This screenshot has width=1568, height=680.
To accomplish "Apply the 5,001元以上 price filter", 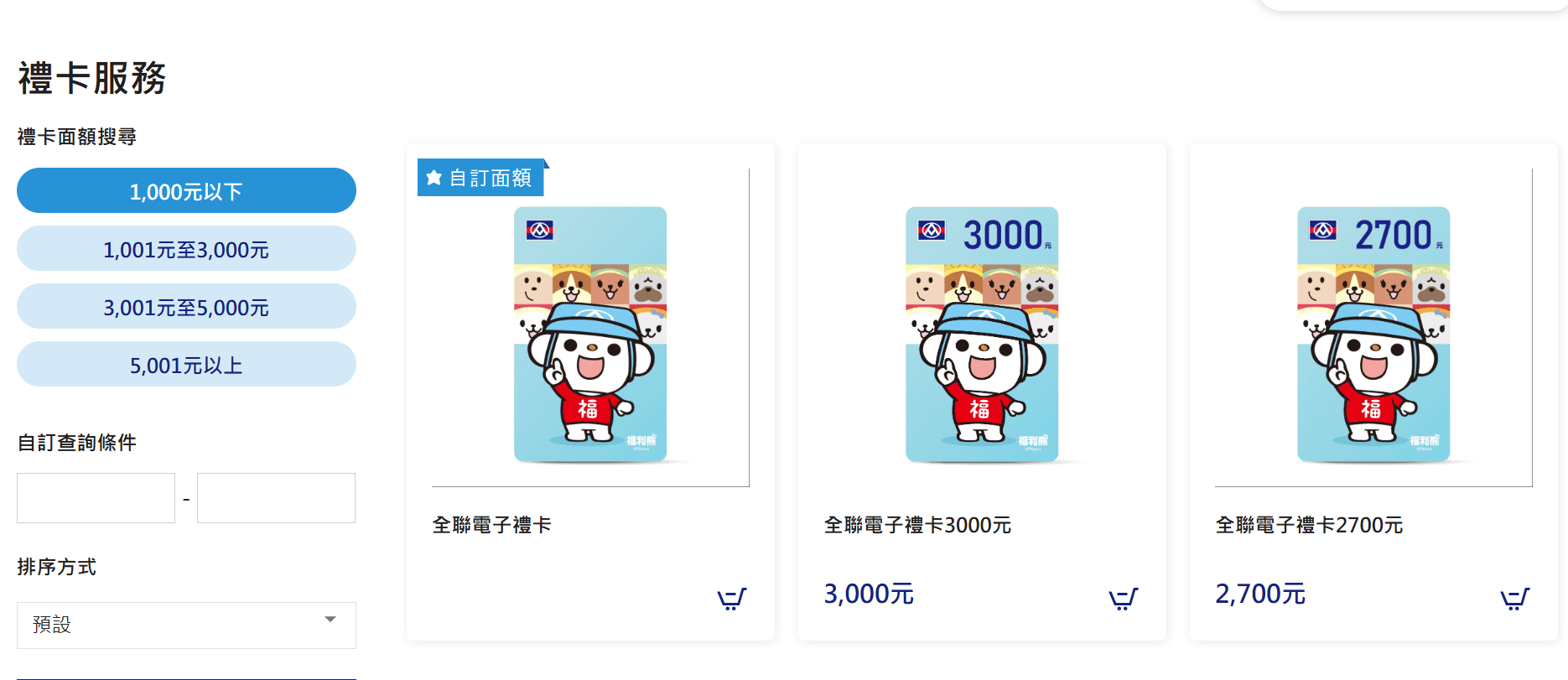I will point(186,364).
